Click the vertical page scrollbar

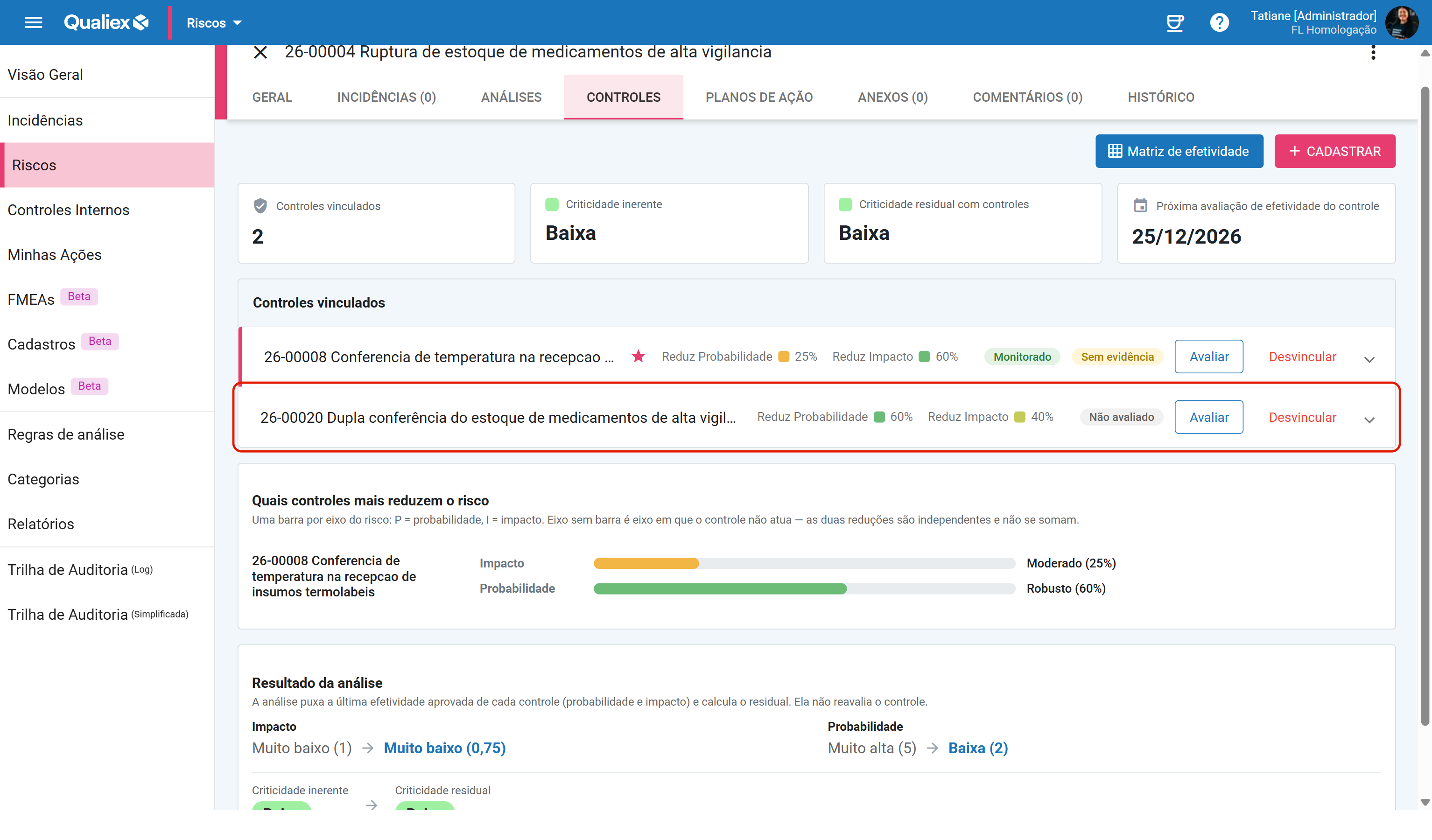pos(1425,406)
